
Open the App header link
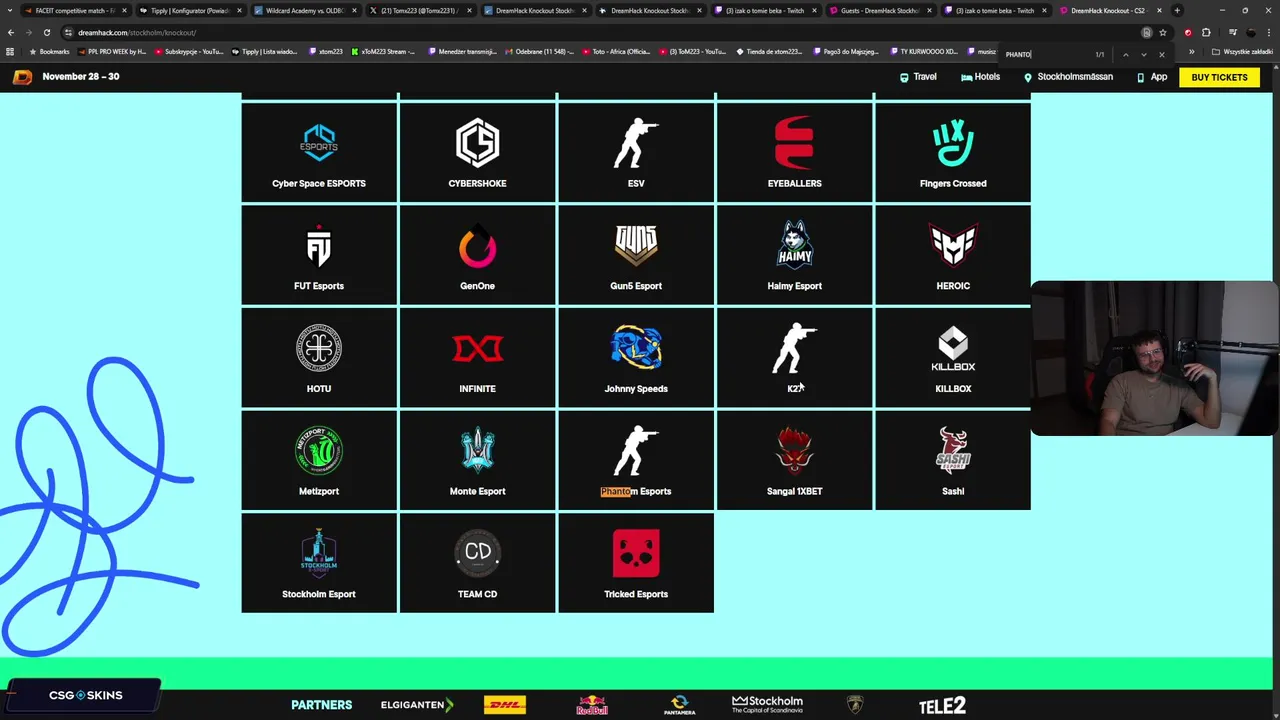click(x=1152, y=77)
